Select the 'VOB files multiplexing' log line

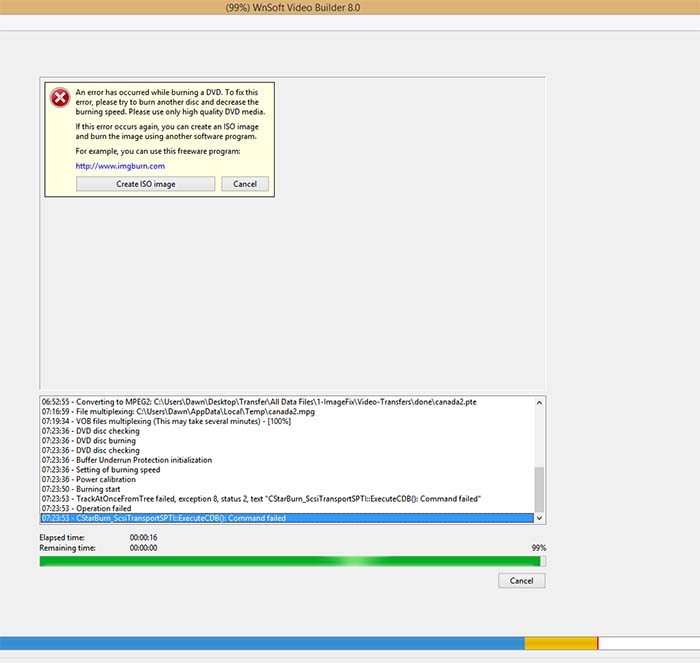click(x=287, y=421)
